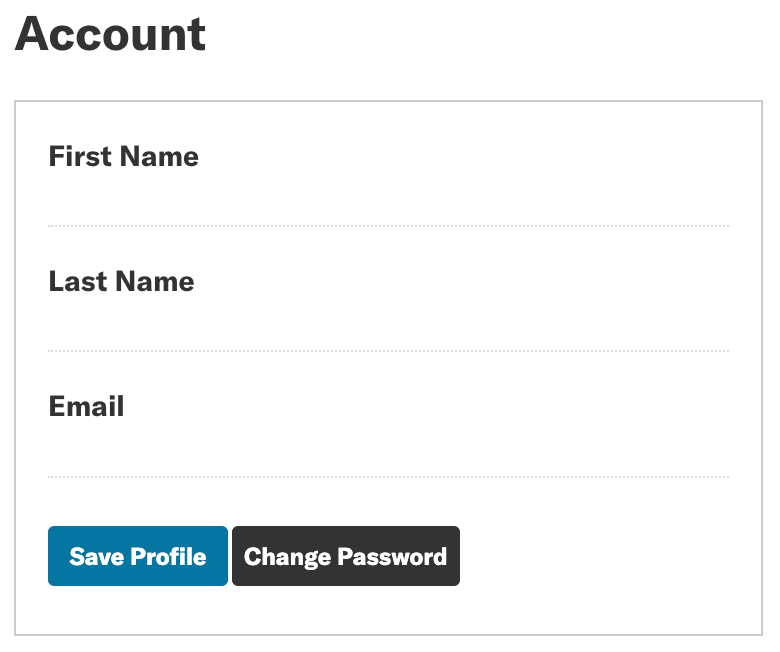Open the Change Password dialog
The height and width of the screenshot is (652, 780).
(345, 556)
